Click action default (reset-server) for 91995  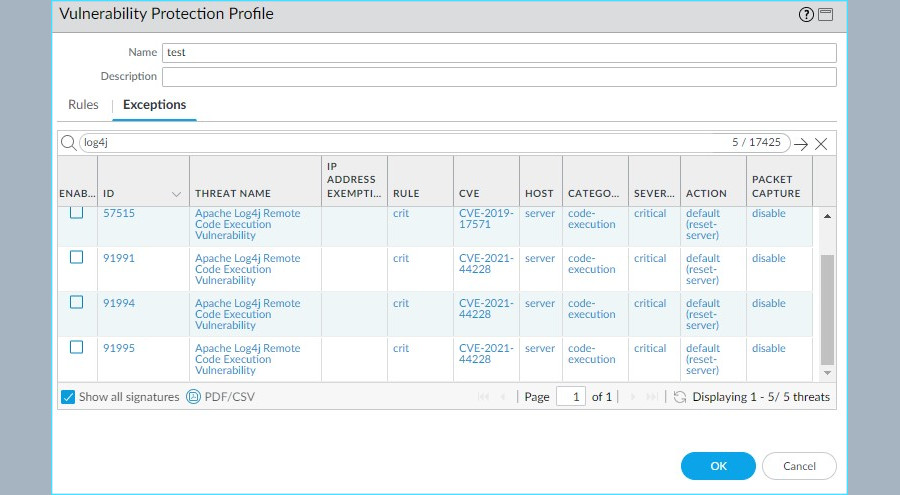pyautogui.click(x=703, y=359)
